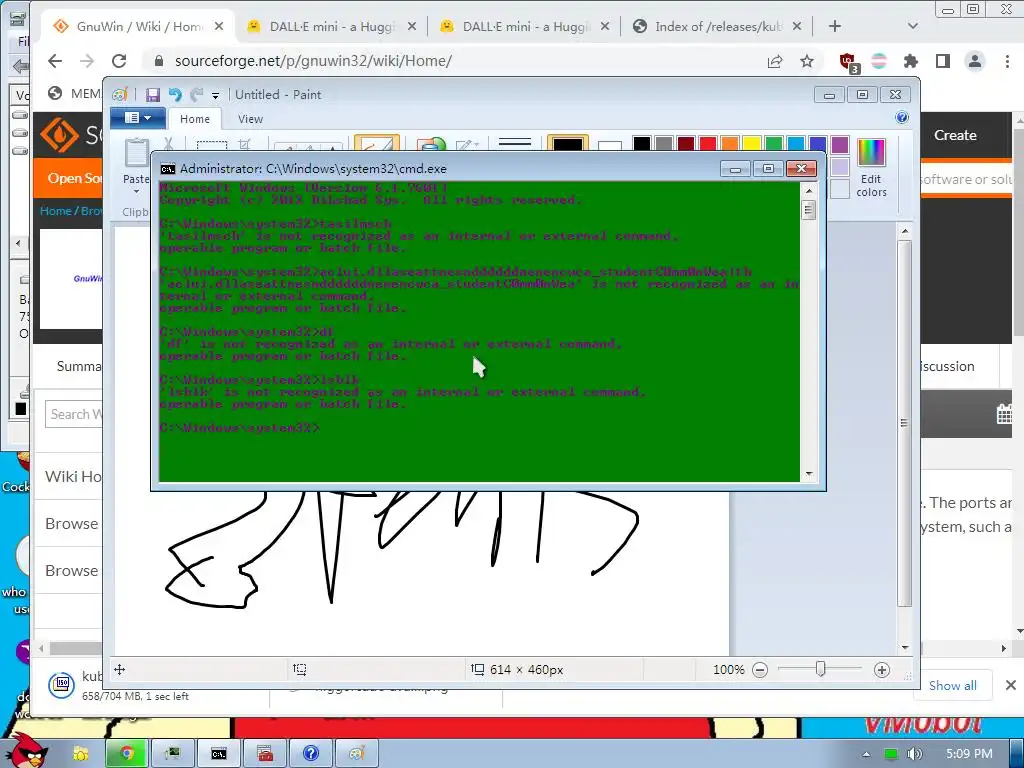Click the Forward arrow in Chrome

coord(87,61)
